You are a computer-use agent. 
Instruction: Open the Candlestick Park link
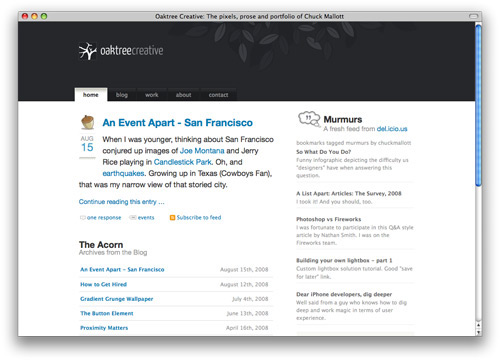(183, 162)
